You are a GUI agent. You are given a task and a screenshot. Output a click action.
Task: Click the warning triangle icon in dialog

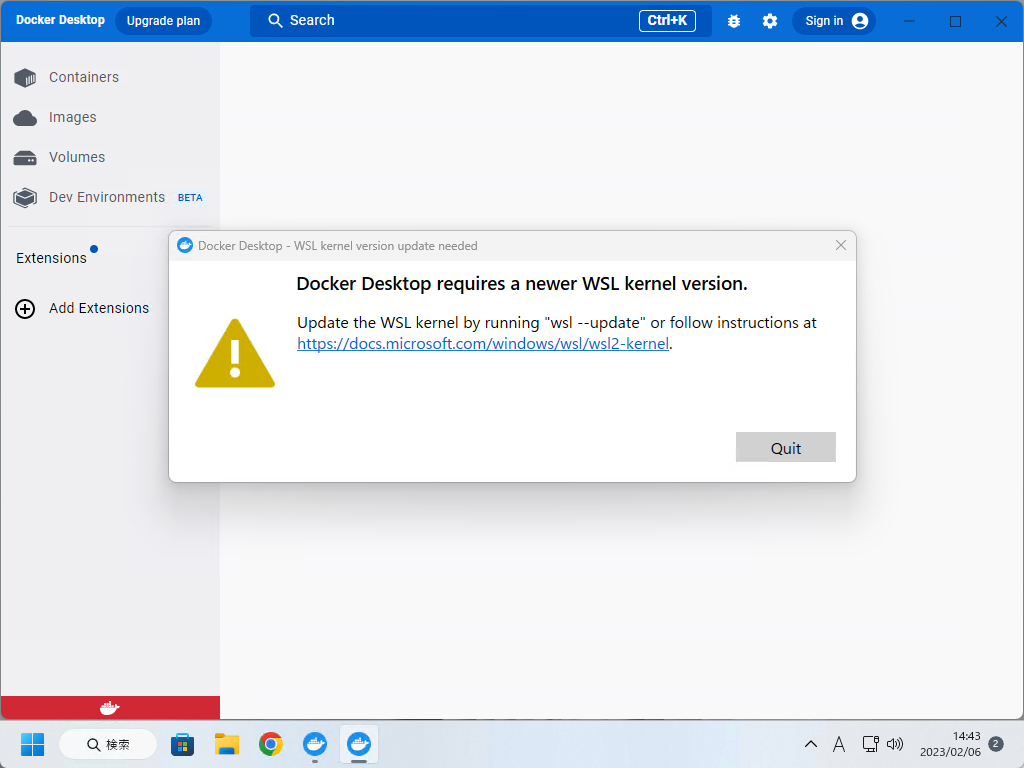tap(235, 353)
